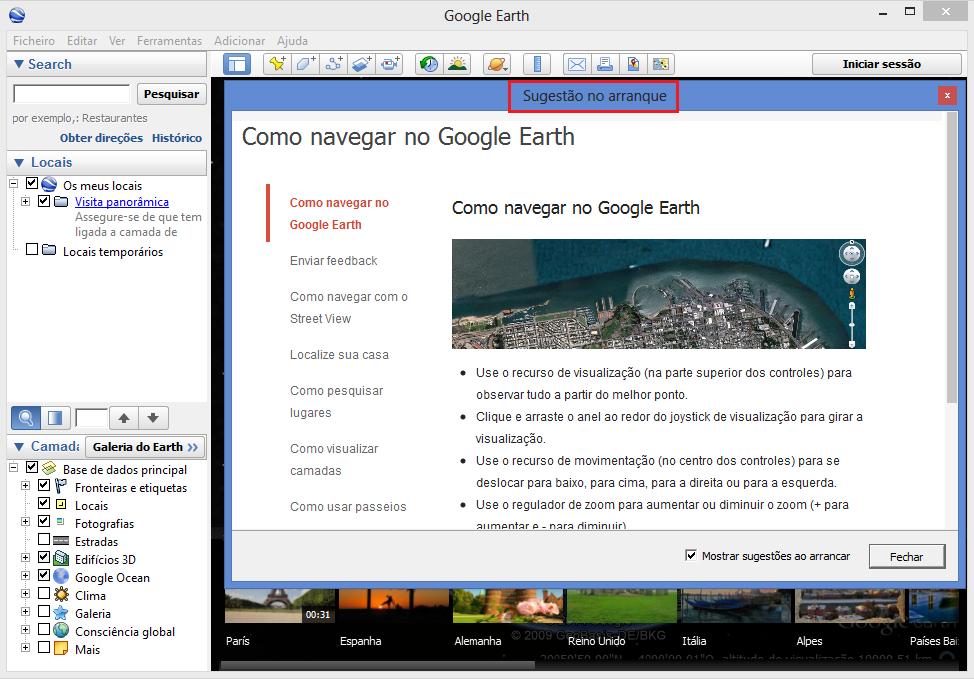
Task: Click the Print toolbar icon
Action: 604,64
